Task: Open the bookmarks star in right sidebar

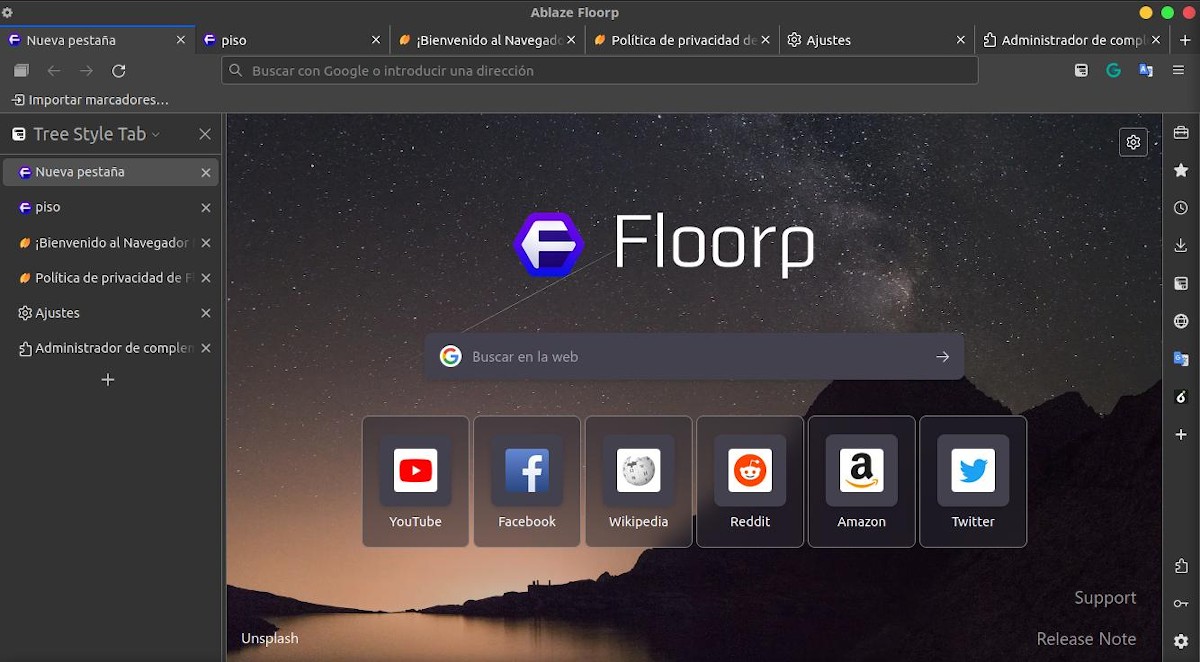Action: click(1181, 171)
